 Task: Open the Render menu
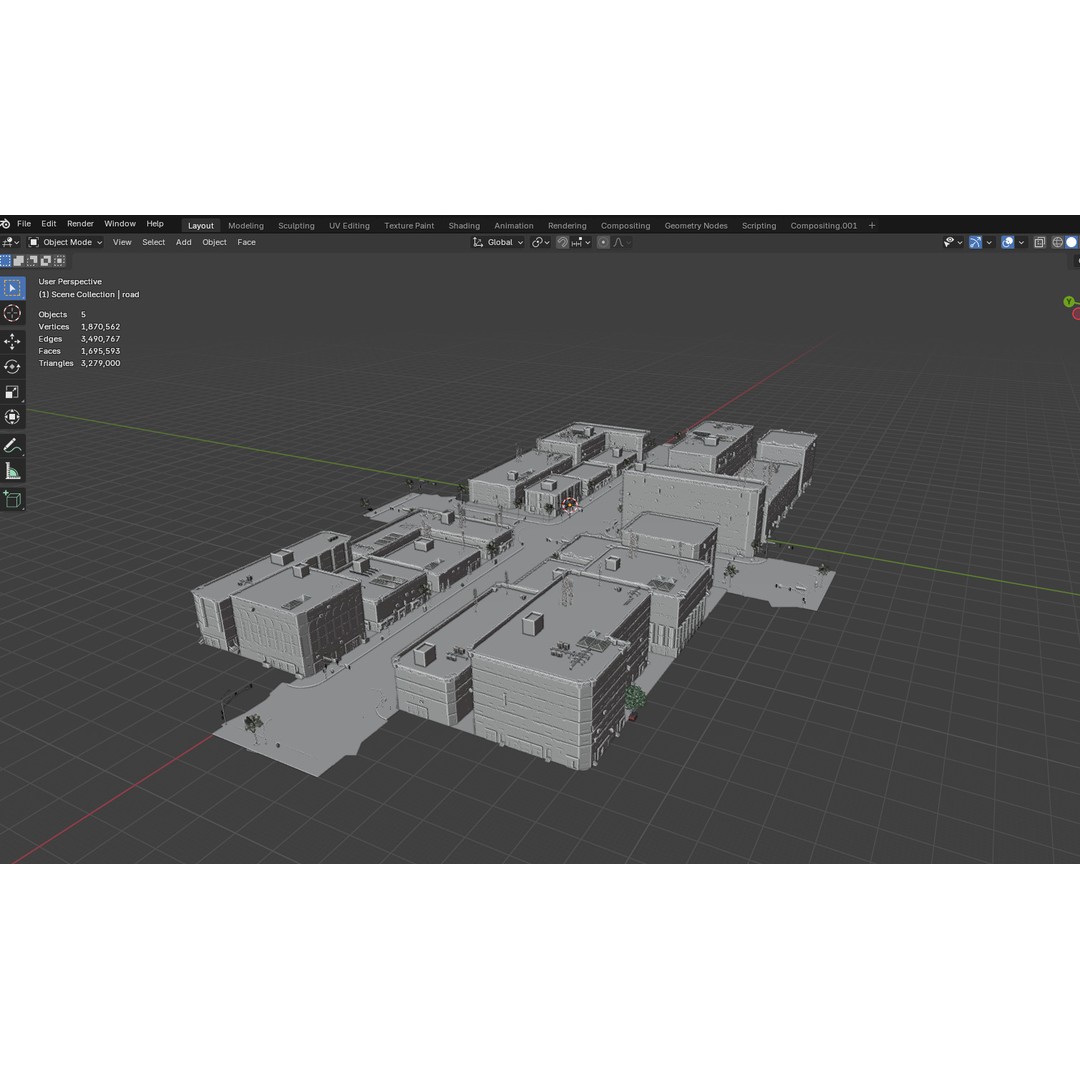[80, 223]
